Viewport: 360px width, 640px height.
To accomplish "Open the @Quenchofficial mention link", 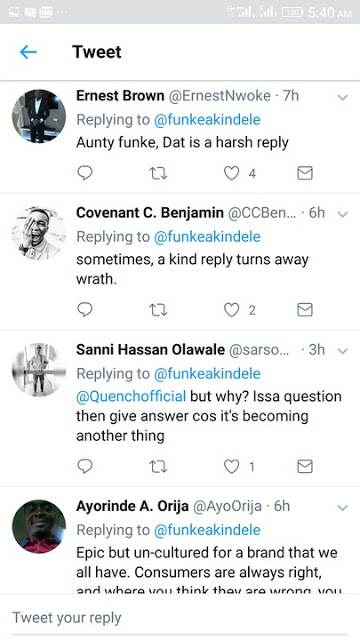I will 131,396.
